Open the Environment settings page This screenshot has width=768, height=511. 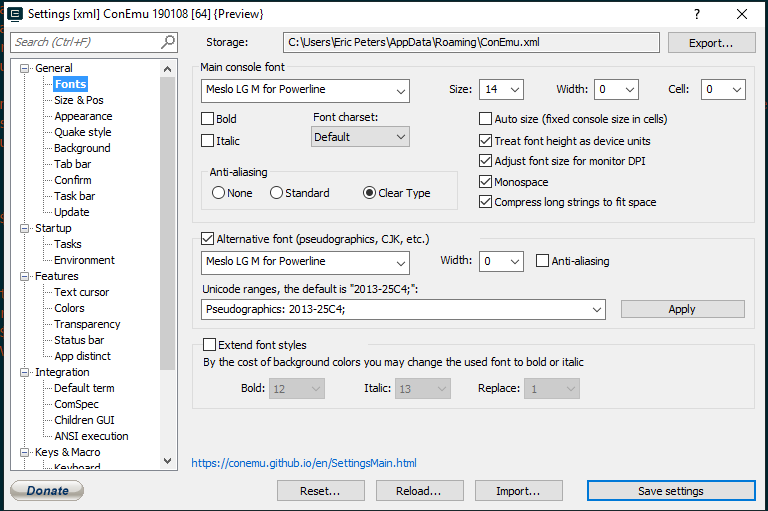click(x=84, y=260)
